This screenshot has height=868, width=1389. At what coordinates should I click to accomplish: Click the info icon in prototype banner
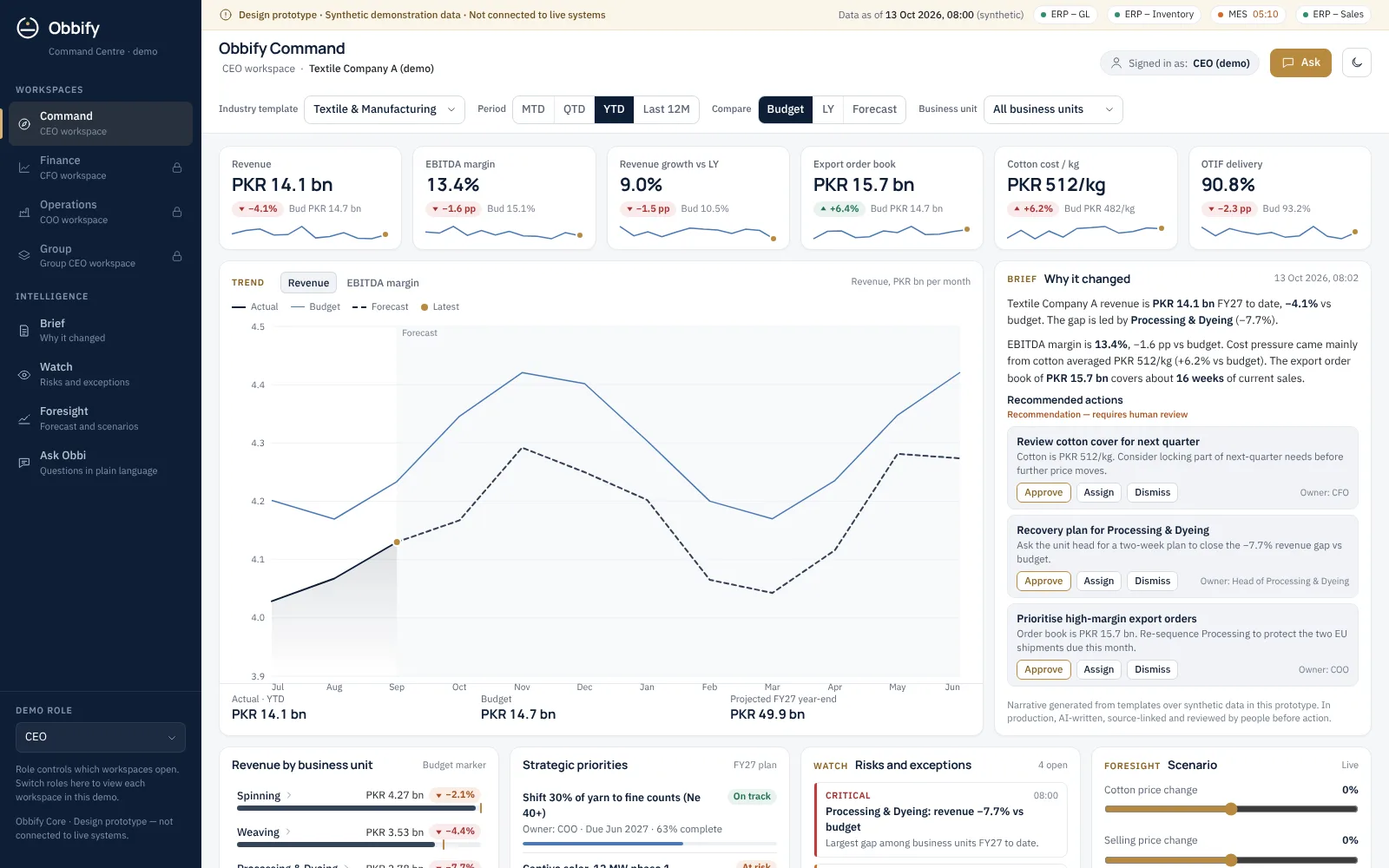click(x=226, y=15)
